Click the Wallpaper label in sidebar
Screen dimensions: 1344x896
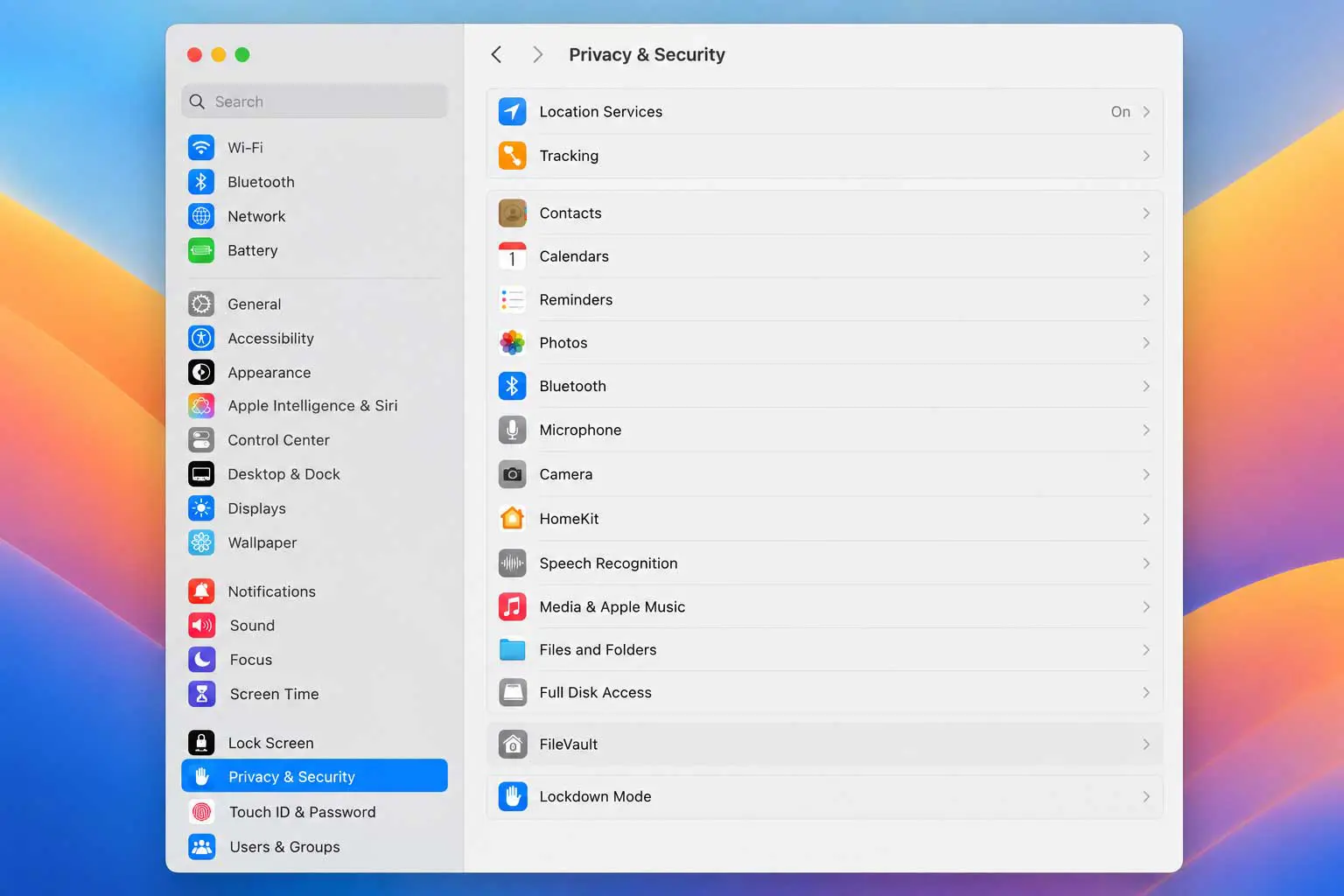pos(262,542)
